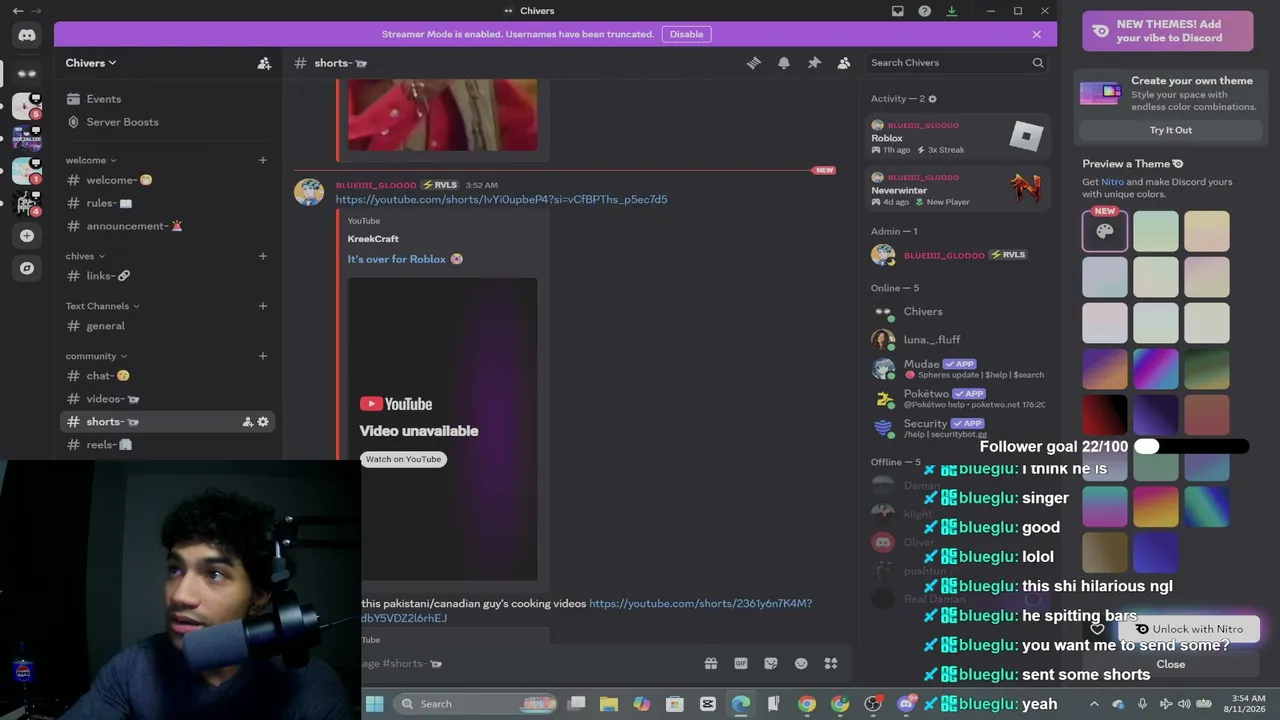Collapse the chives category

[x=85, y=256]
